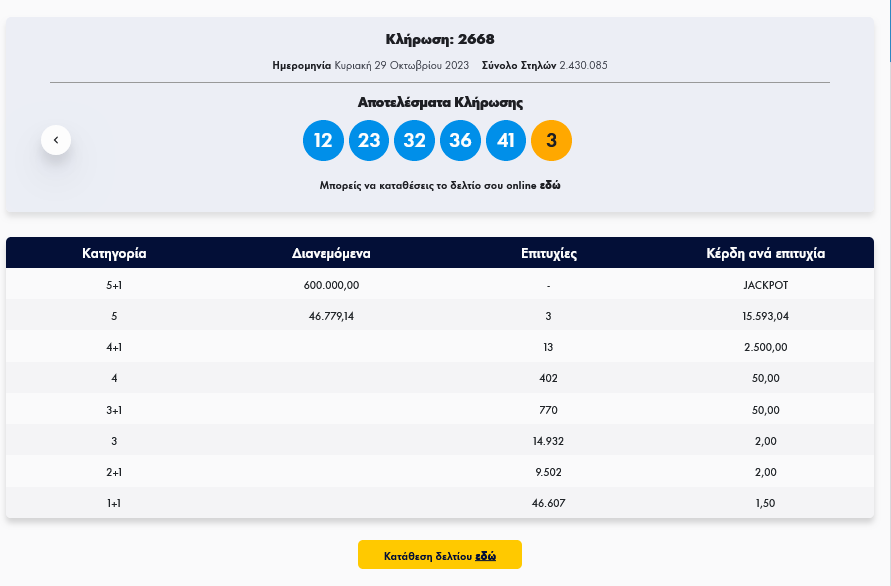Select the 600.000,00 distributed amount cell
The width and height of the screenshot is (891, 586).
point(331,285)
